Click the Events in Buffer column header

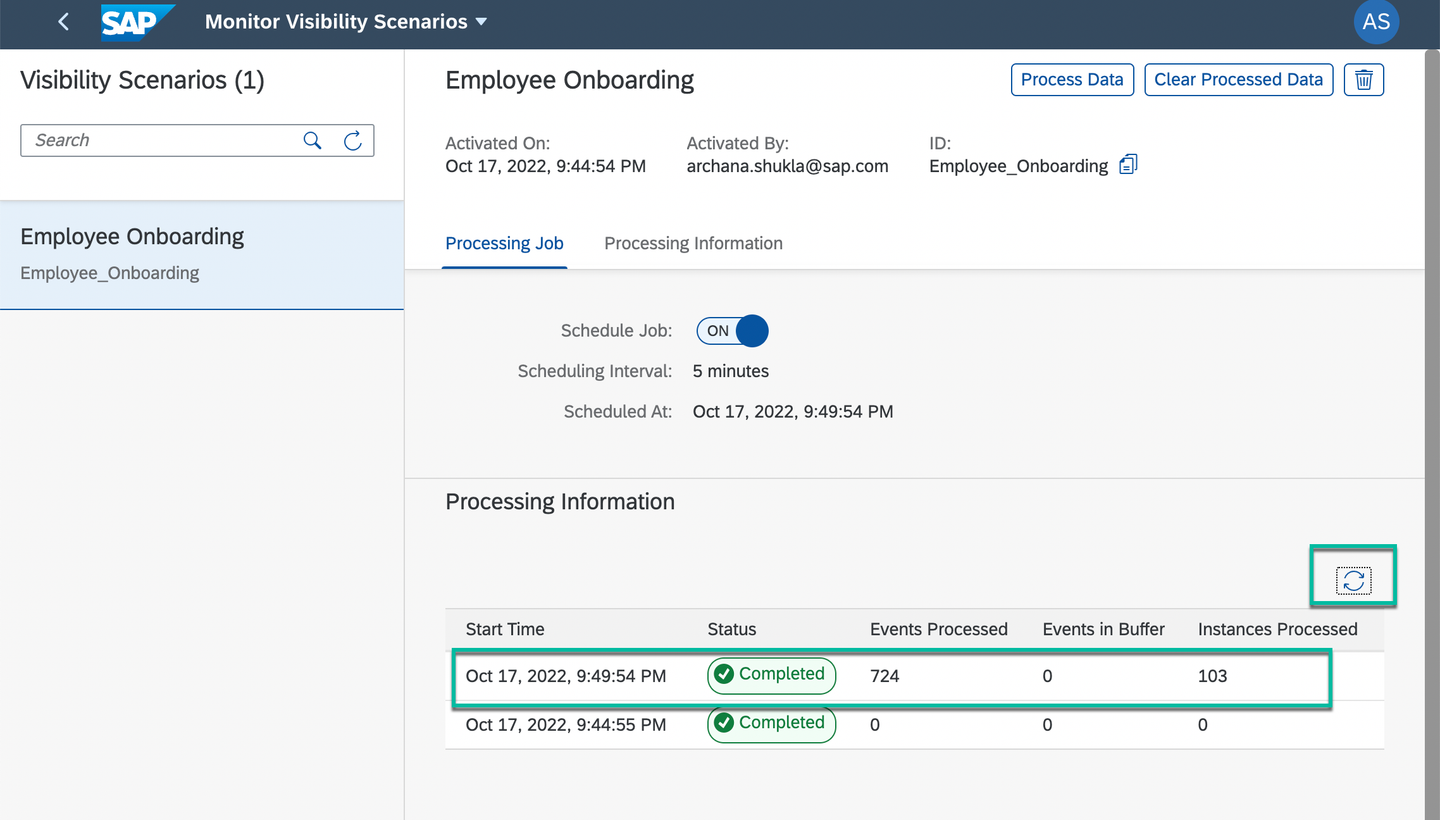[x=1104, y=630]
